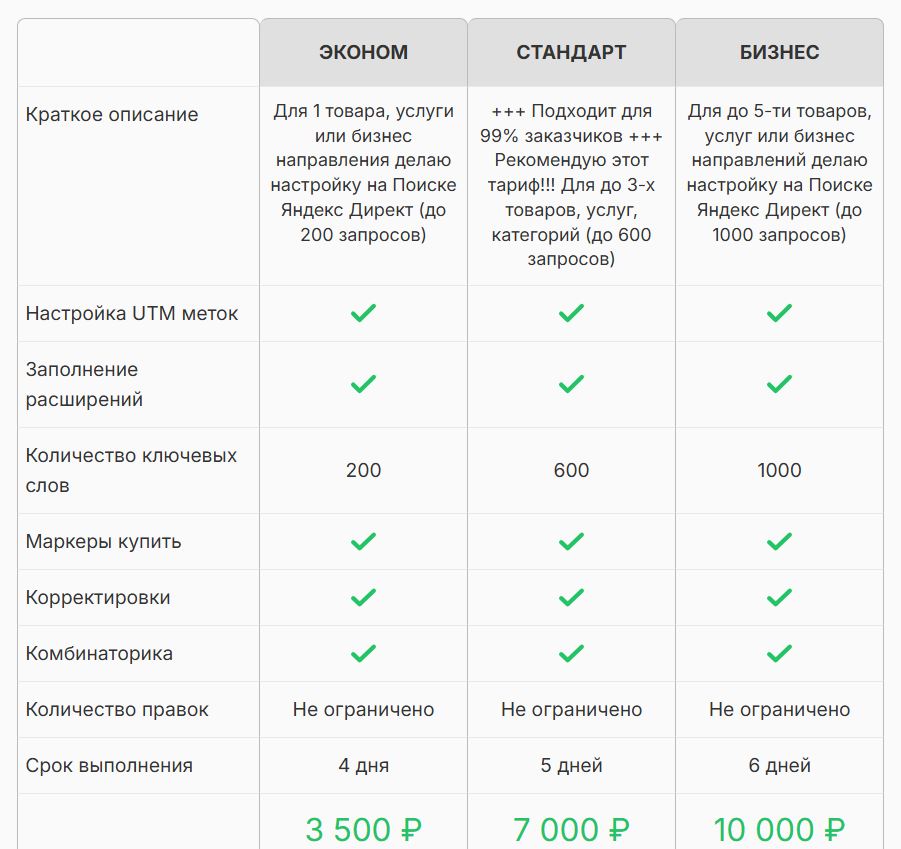Screen dimensions: 901x849
Task: Click the 7 000 ₽ price
Action: (x=571, y=829)
